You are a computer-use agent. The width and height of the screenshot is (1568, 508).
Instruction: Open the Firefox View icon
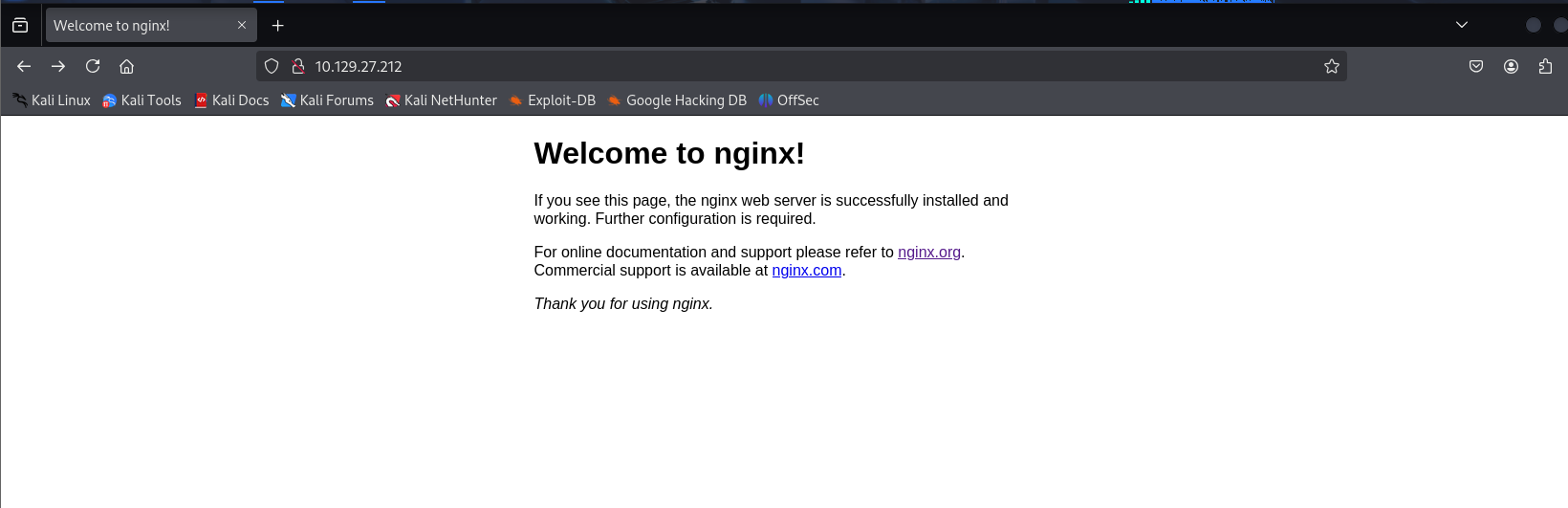[20, 26]
